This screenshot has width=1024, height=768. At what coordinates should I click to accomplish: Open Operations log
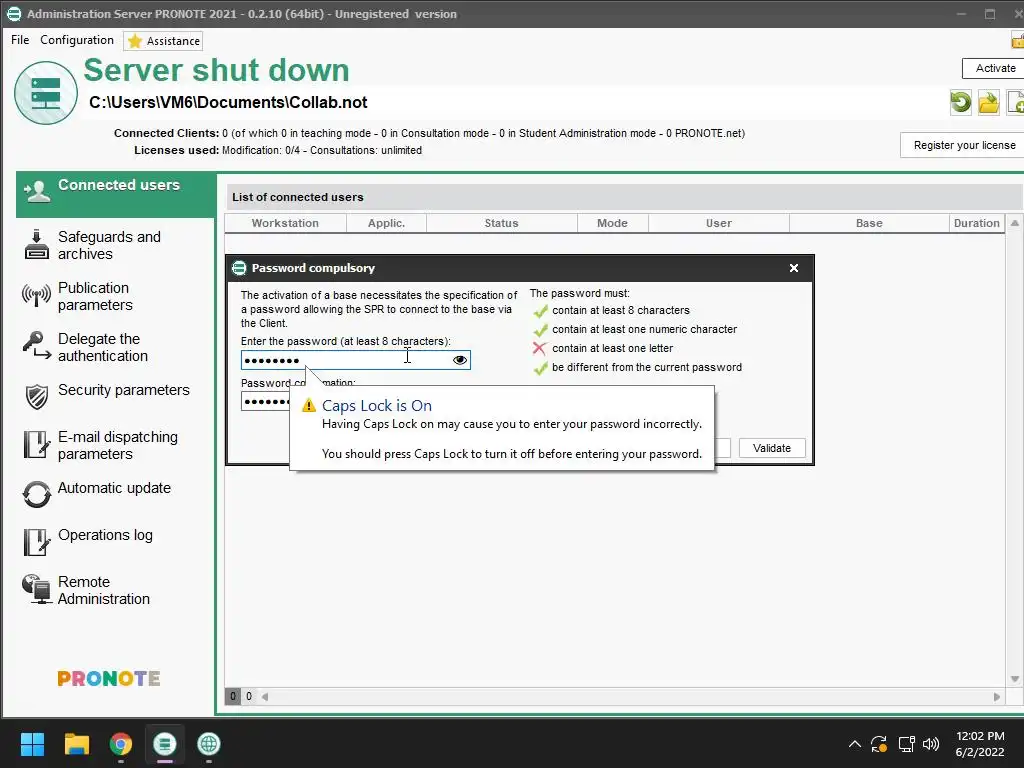(105, 535)
